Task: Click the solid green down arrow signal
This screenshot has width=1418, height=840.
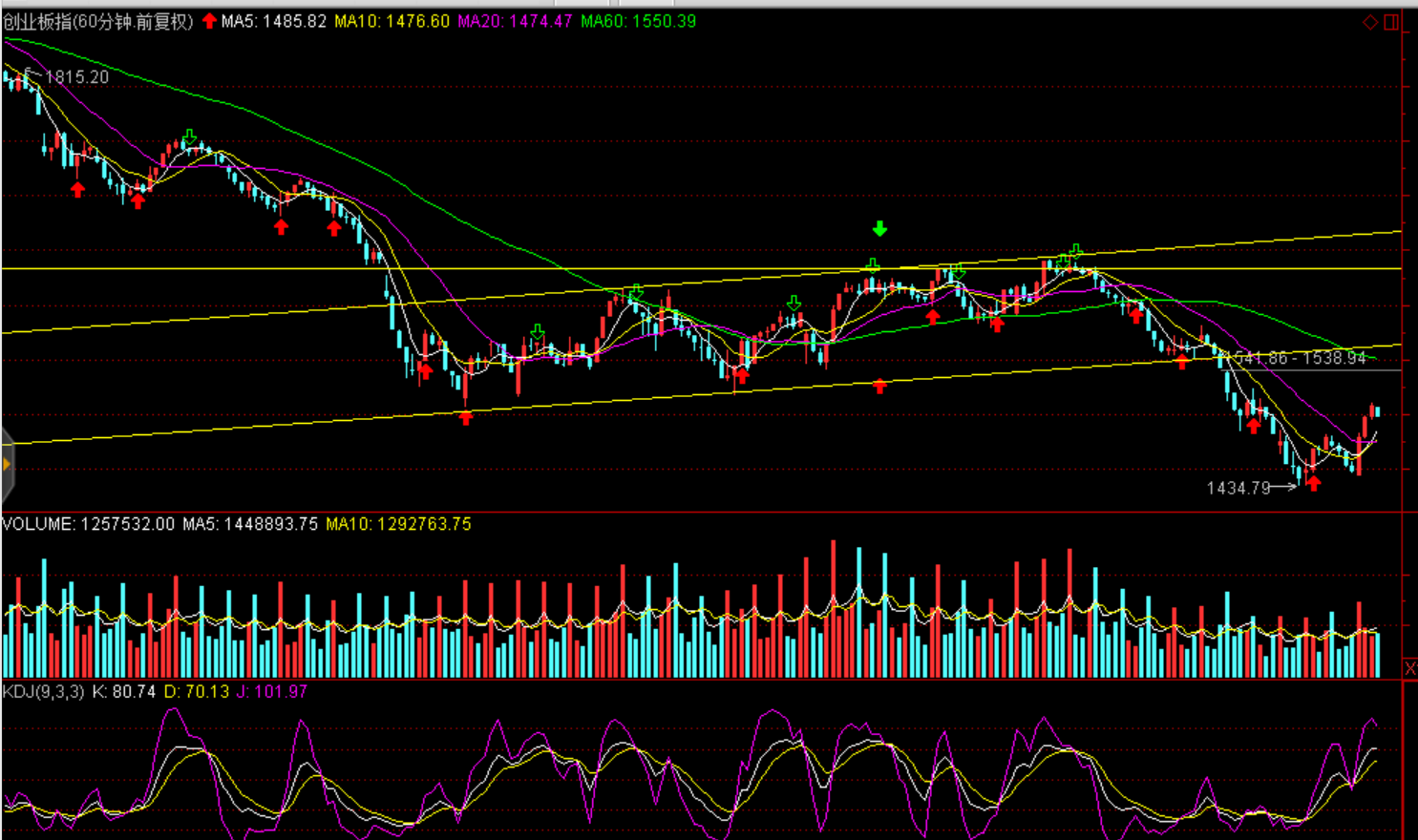Action: (879, 229)
